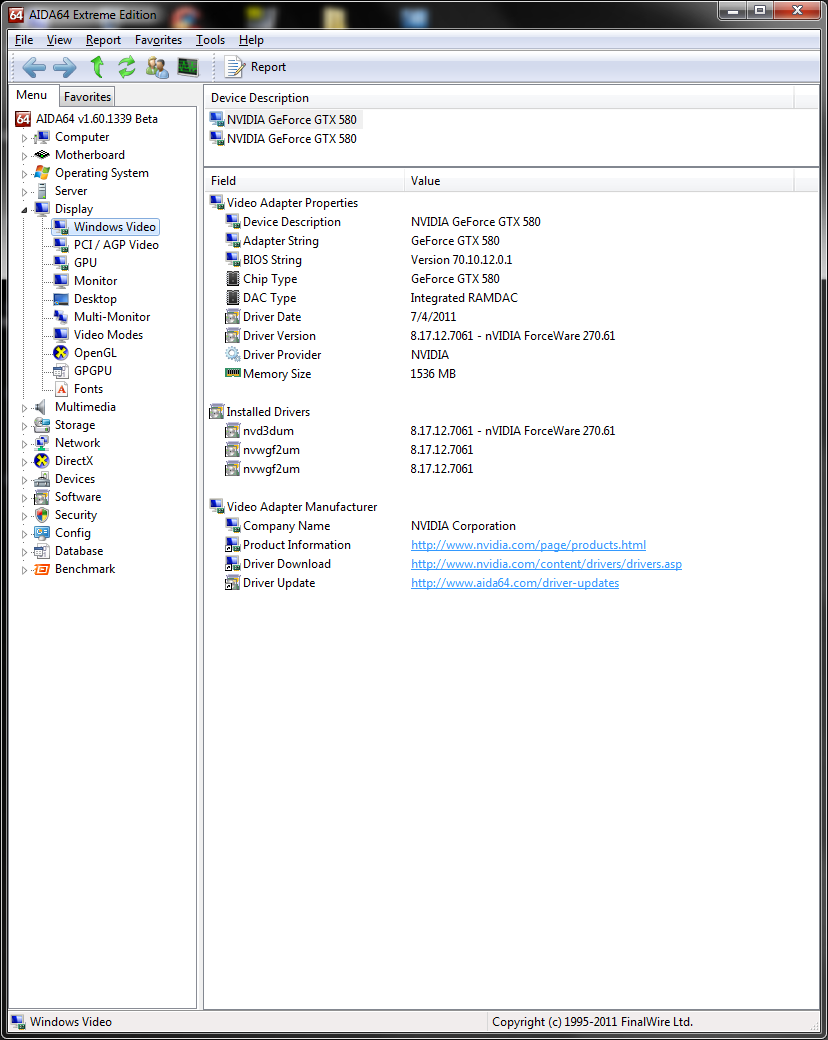Select the GPU tree icon

(61, 263)
